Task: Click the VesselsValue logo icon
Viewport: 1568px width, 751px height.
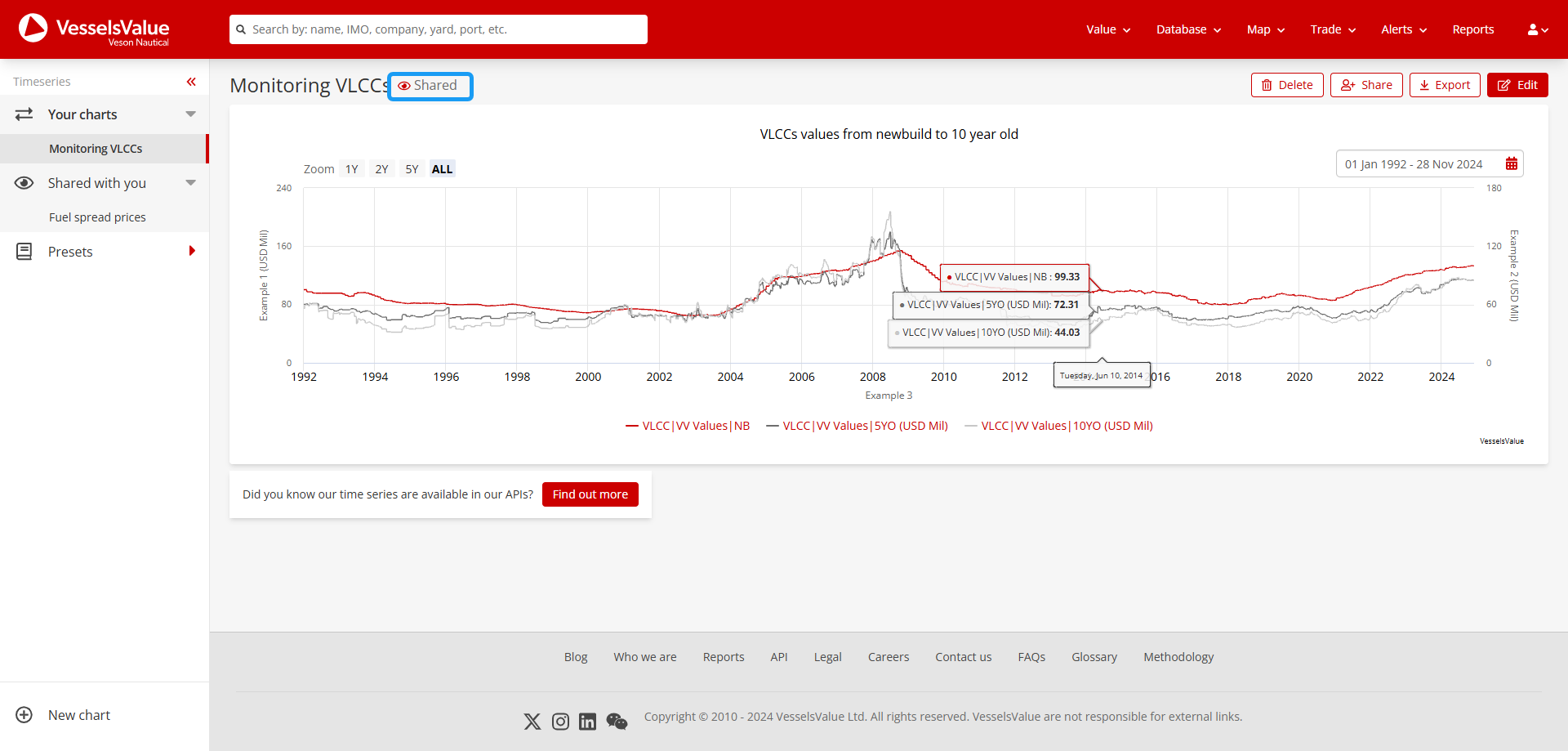Action: 33,29
